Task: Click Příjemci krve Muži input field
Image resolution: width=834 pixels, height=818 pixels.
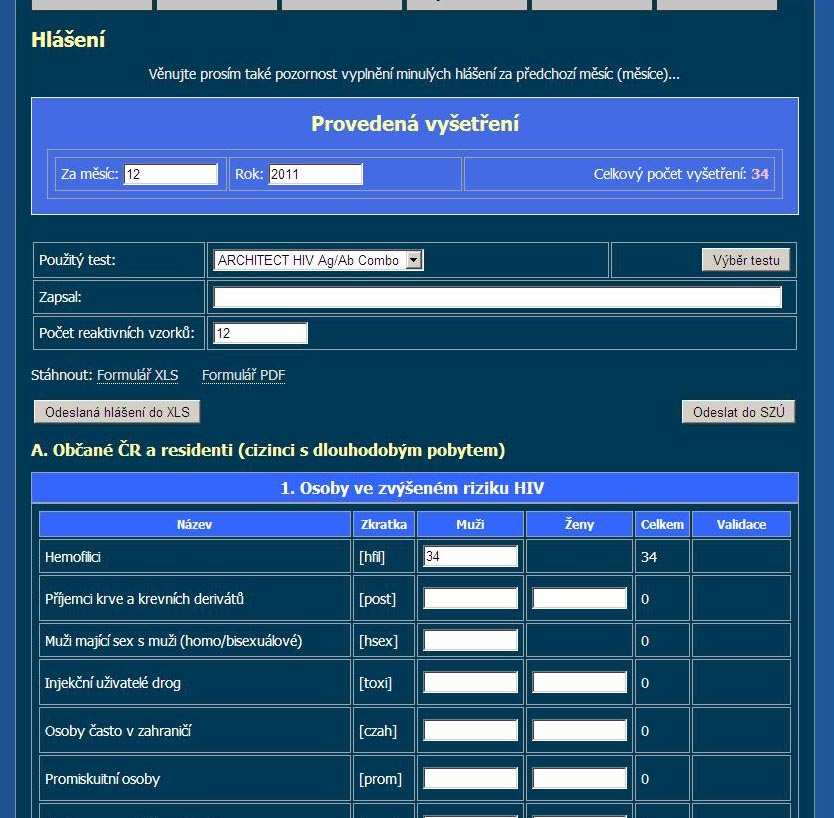Action: [470, 598]
